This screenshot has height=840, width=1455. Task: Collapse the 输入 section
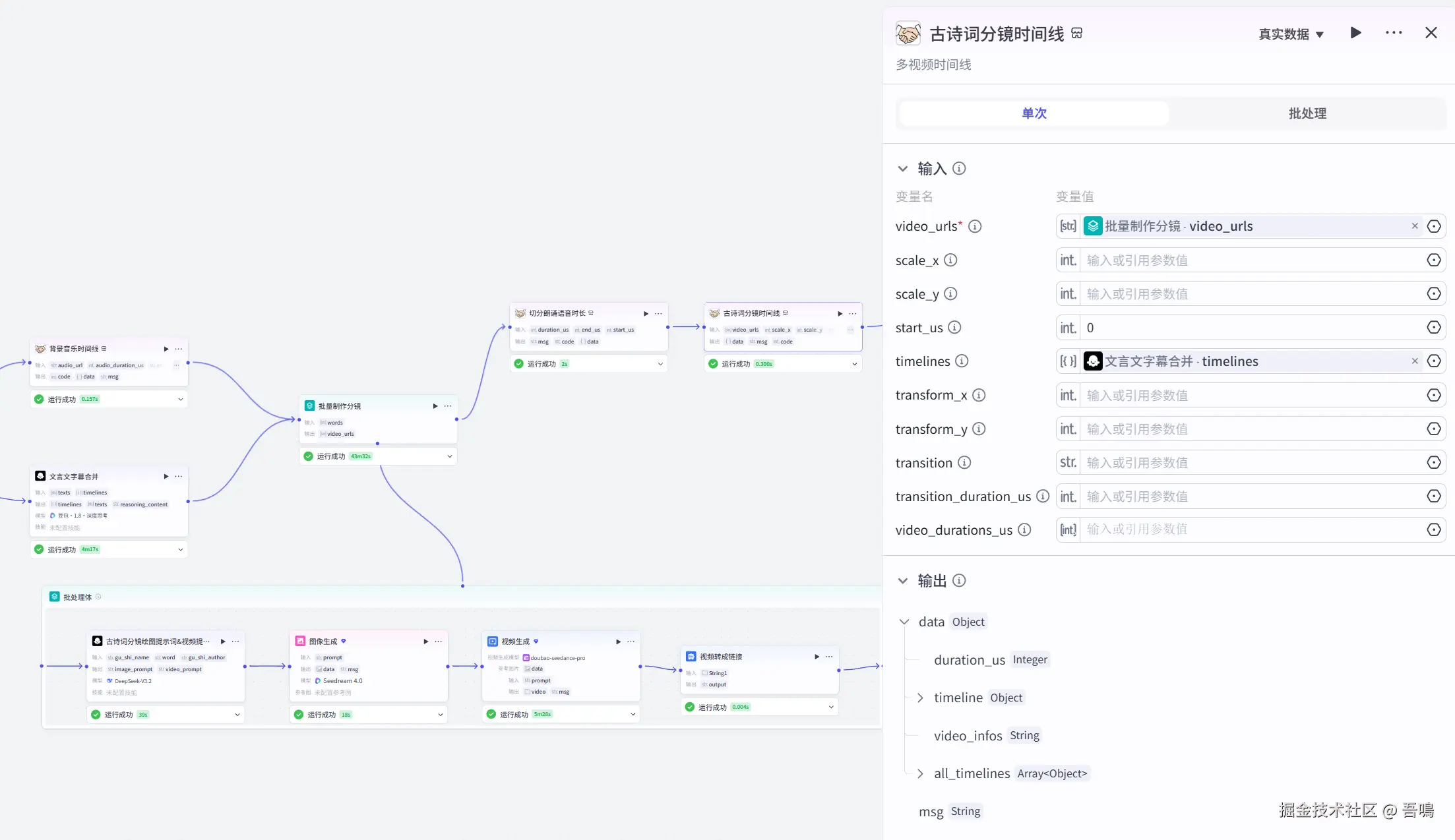click(x=903, y=169)
